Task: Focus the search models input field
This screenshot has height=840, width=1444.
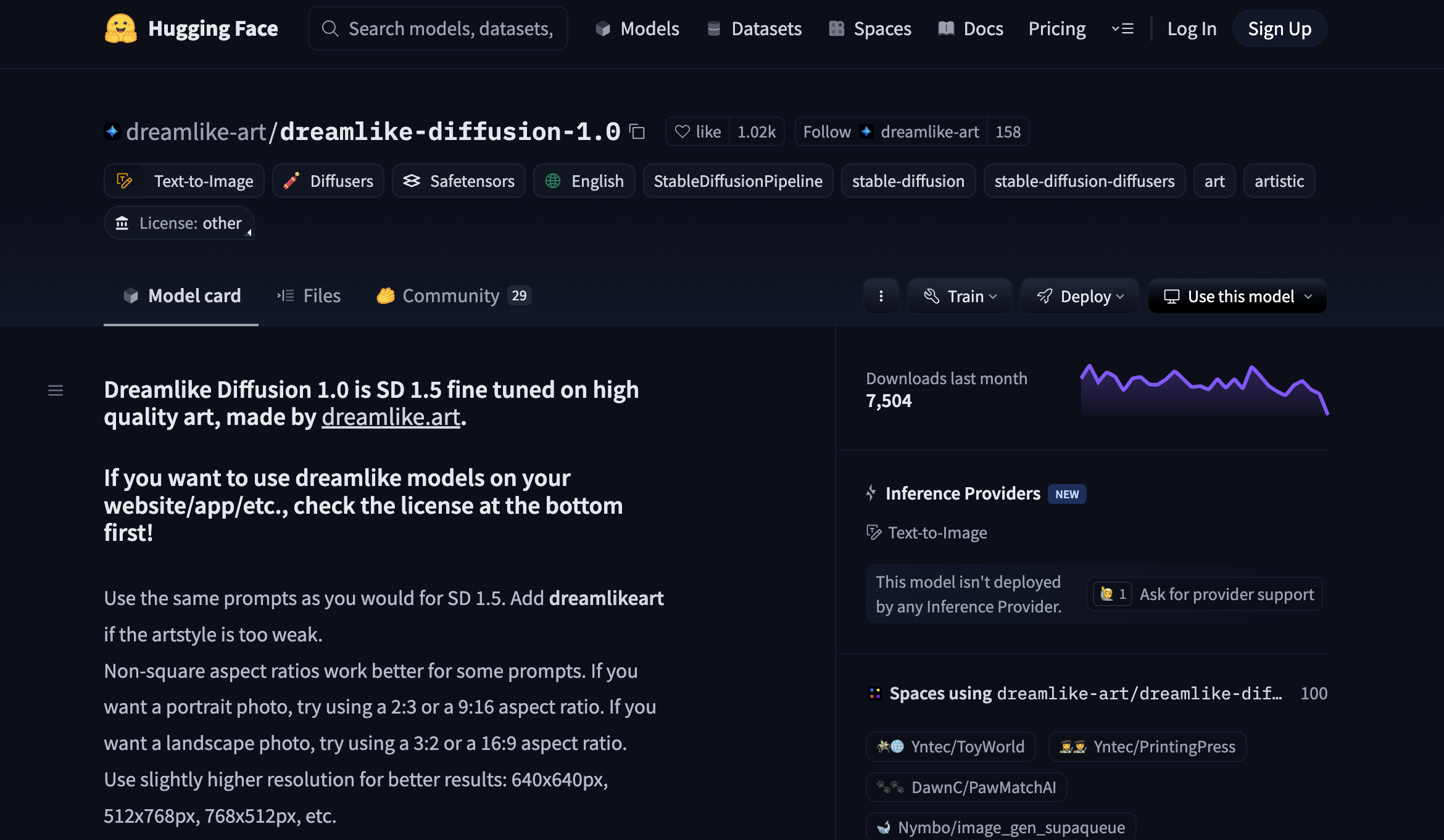Action: [449, 28]
